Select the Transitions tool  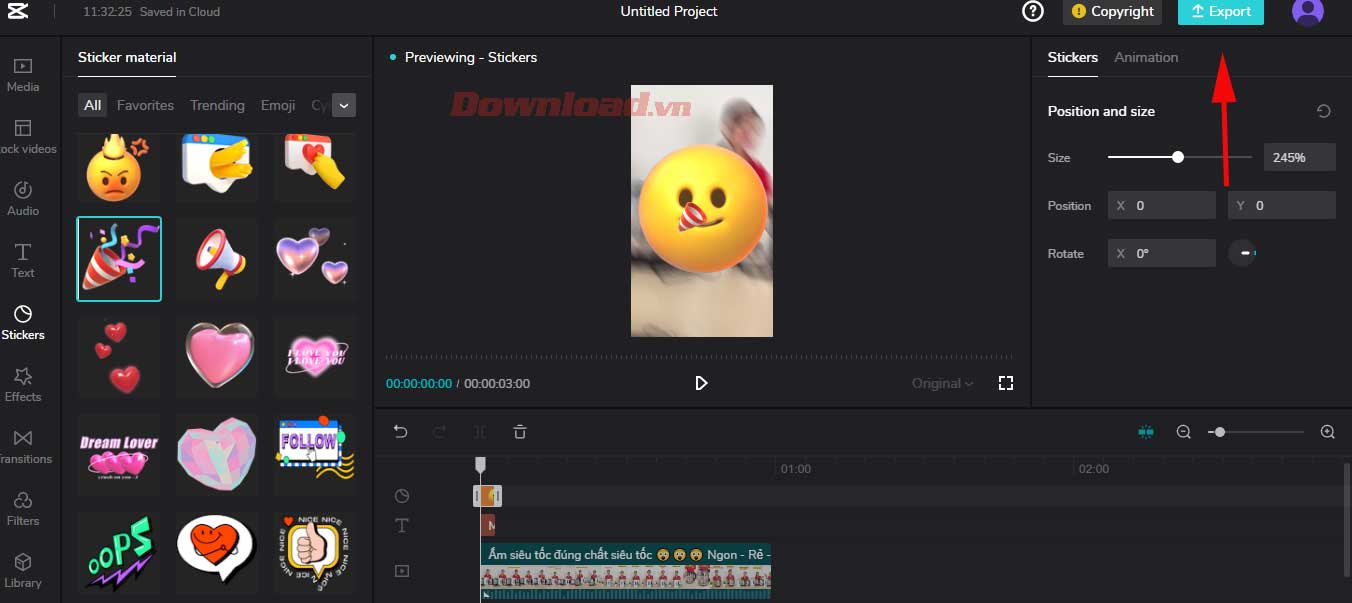coord(23,446)
